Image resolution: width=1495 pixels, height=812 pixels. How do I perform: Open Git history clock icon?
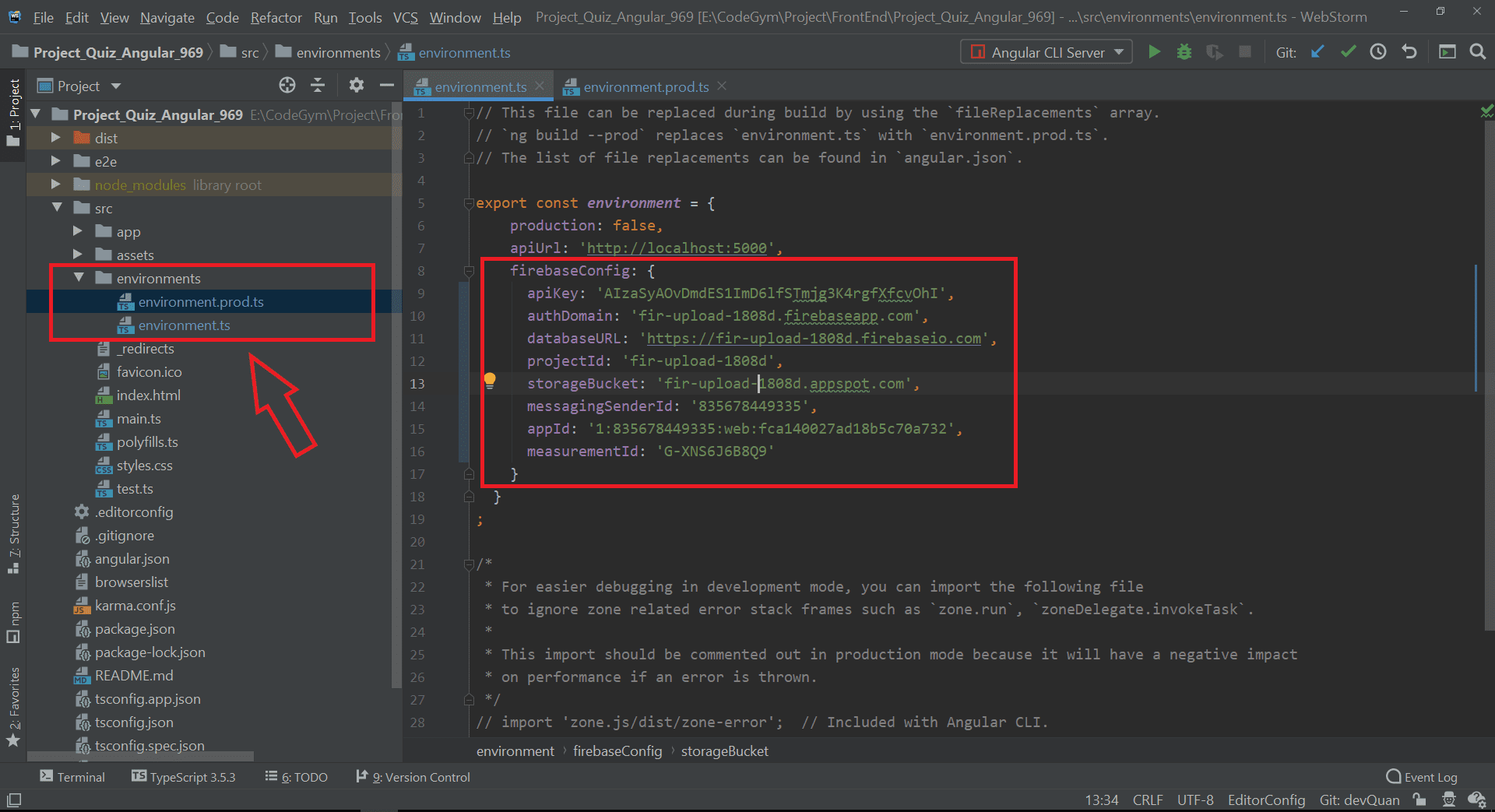[x=1378, y=52]
